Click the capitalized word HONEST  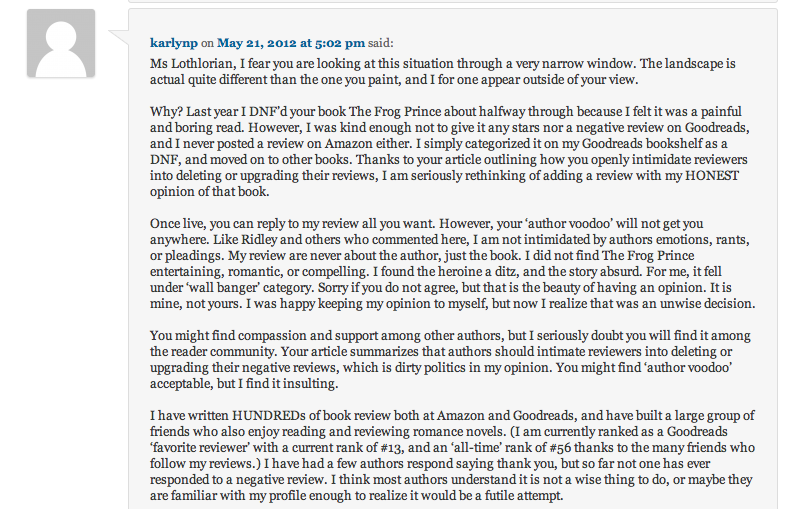pos(712,175)
